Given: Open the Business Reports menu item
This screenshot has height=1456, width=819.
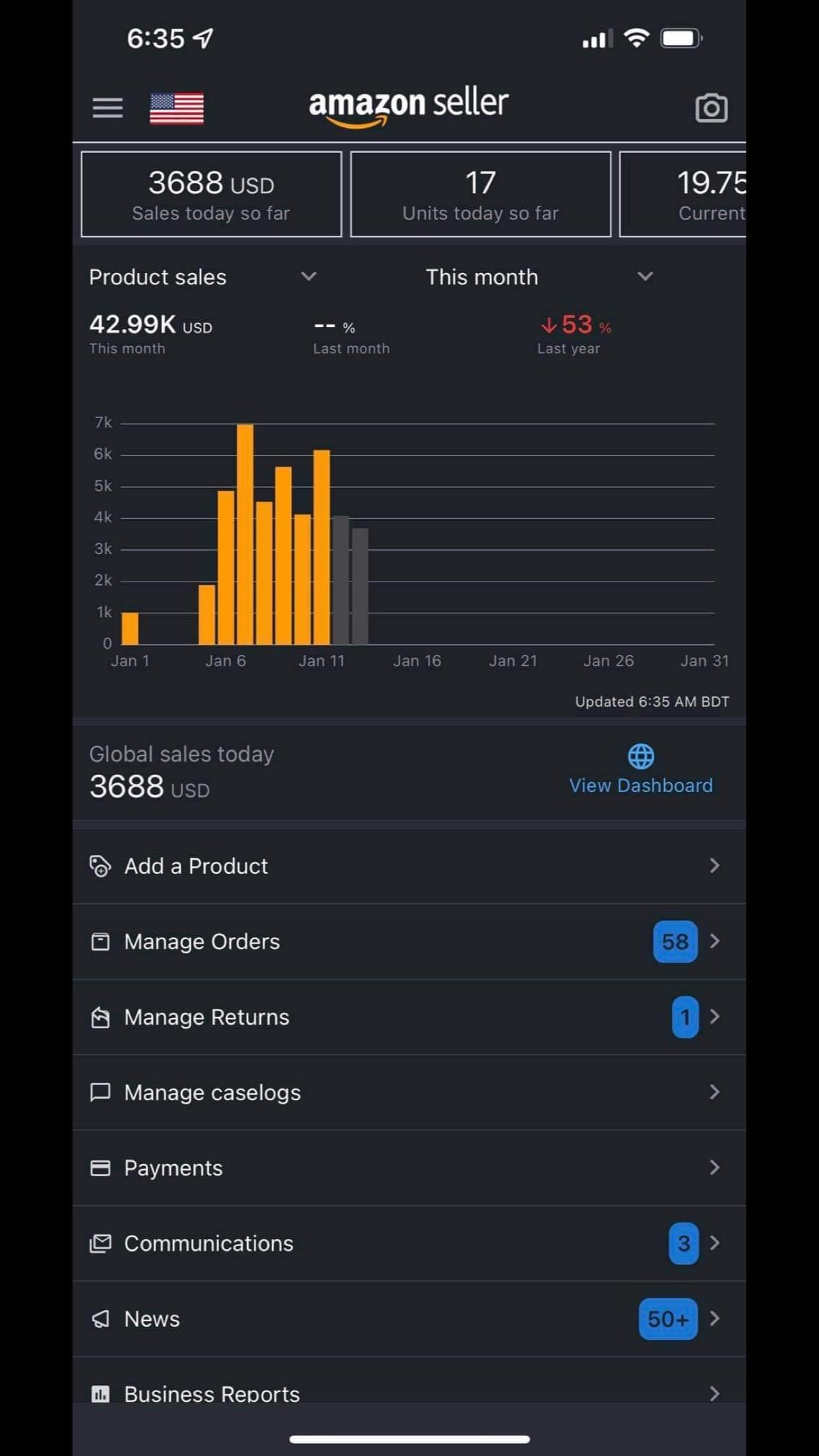Looking at the screenshot, I should tap(212, 1393).
